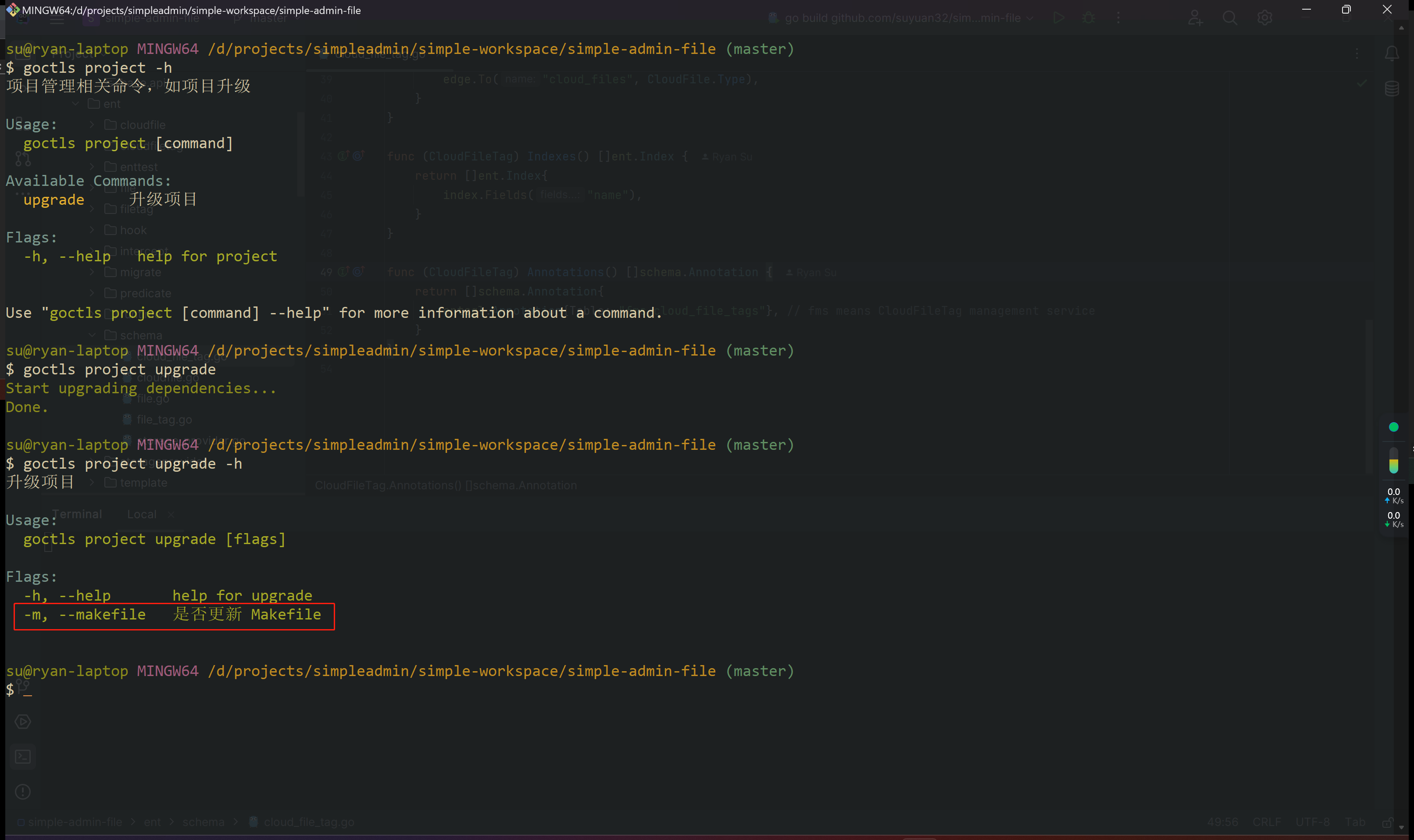The image size is (1414, 840).
Task: Click the Git Bash icon in title bar
Action: click(12, 10)
